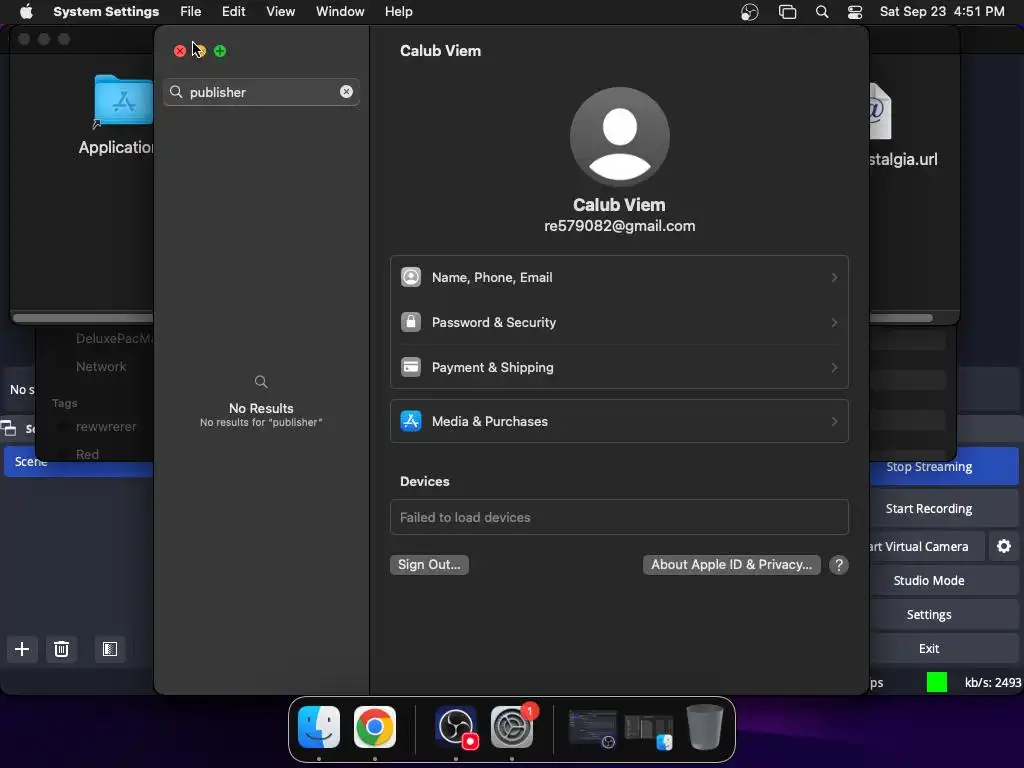Open virtual camera gear settings in OBS

coord(1004,547)
